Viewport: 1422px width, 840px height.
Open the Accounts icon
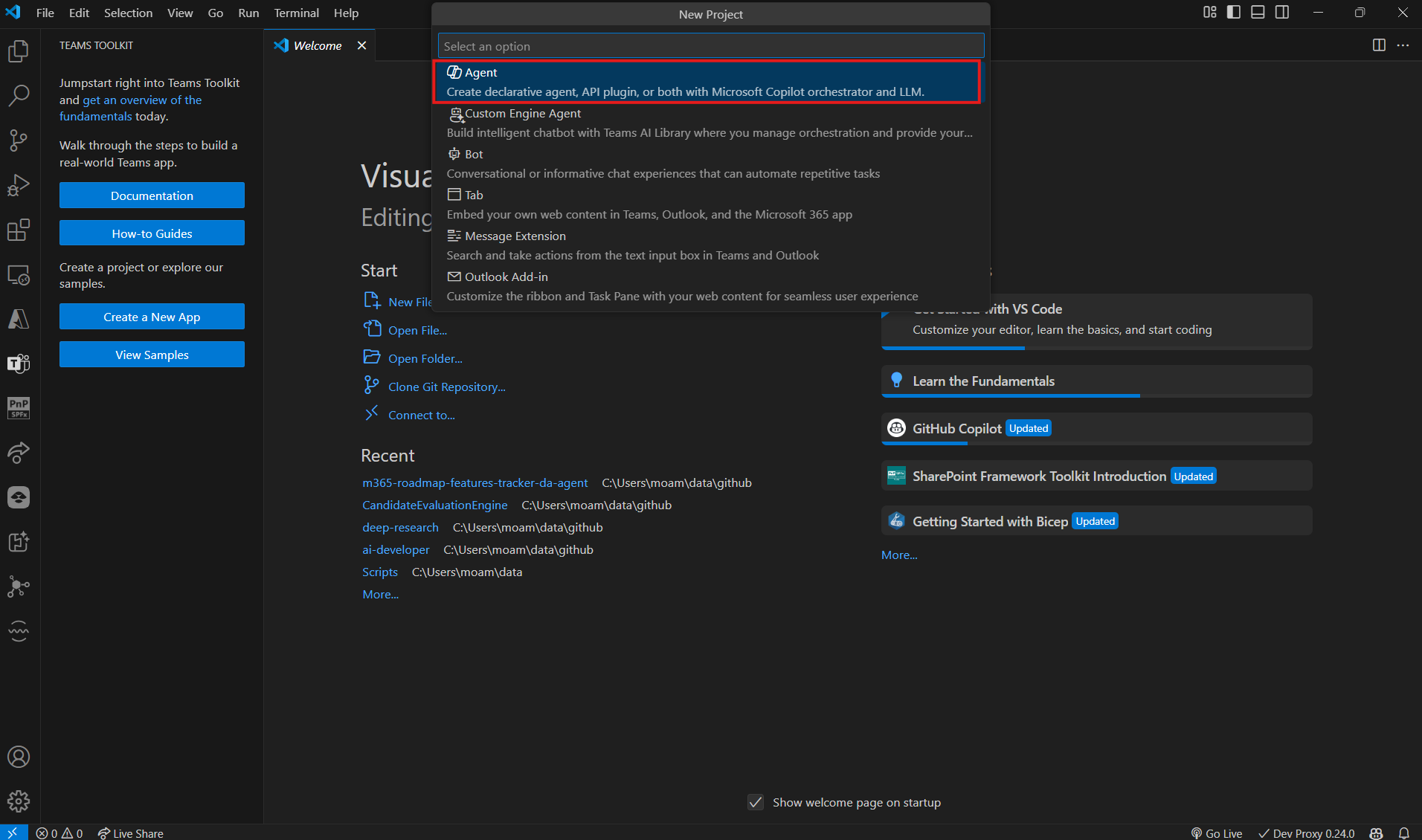tap(19, 757)
